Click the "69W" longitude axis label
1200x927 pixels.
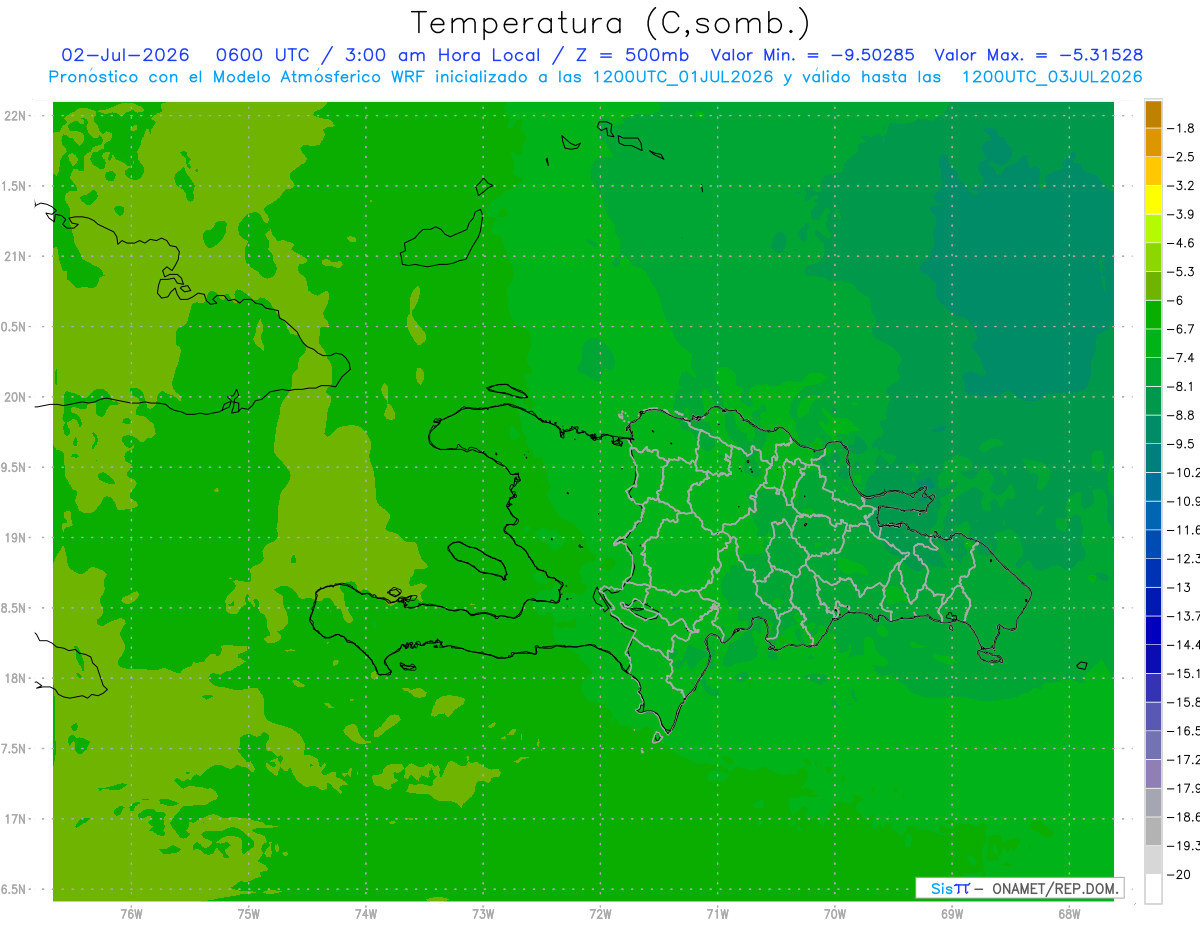[951, 914]
